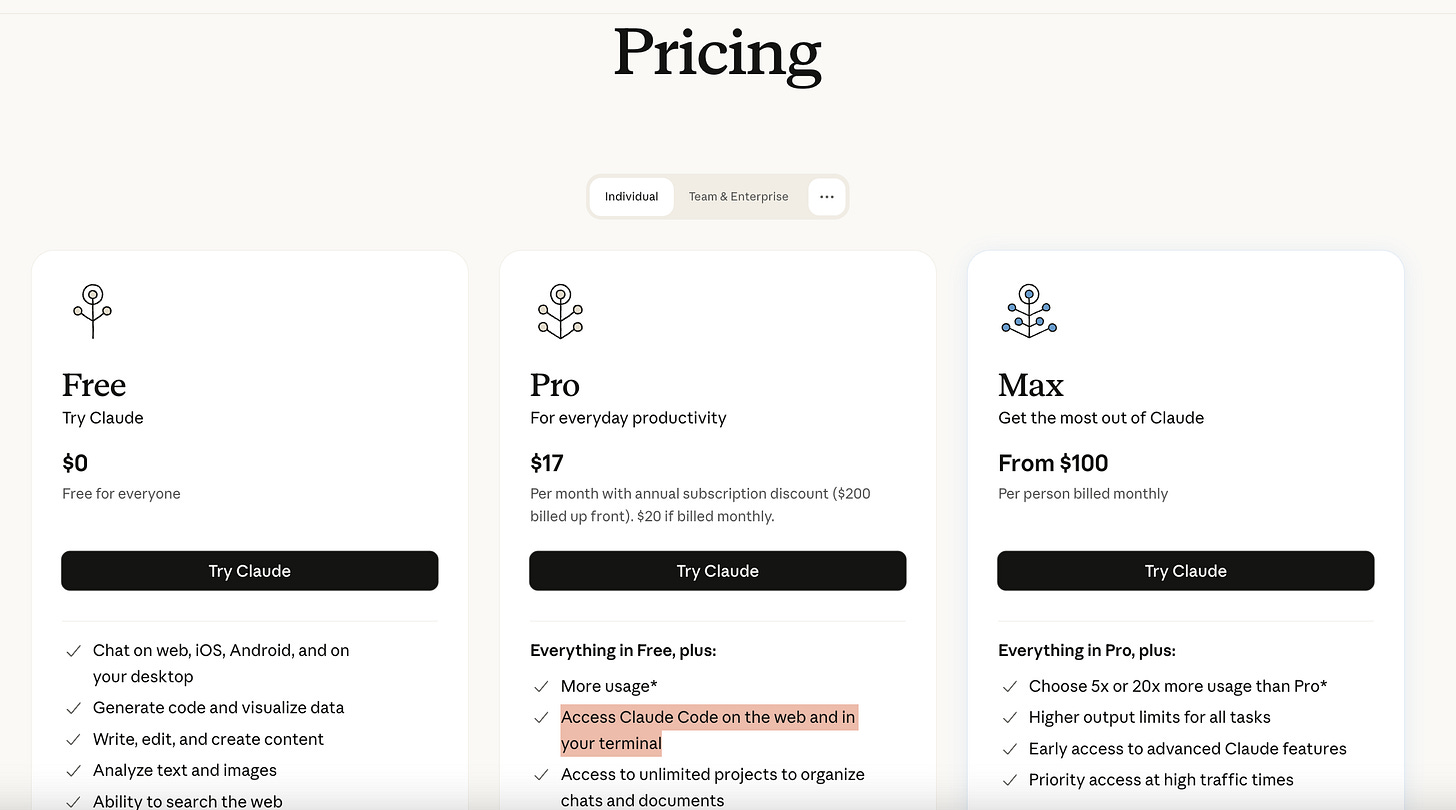Click the Max plan blue-node tree icon
1456x810 pixels.
click(1029, 311)
